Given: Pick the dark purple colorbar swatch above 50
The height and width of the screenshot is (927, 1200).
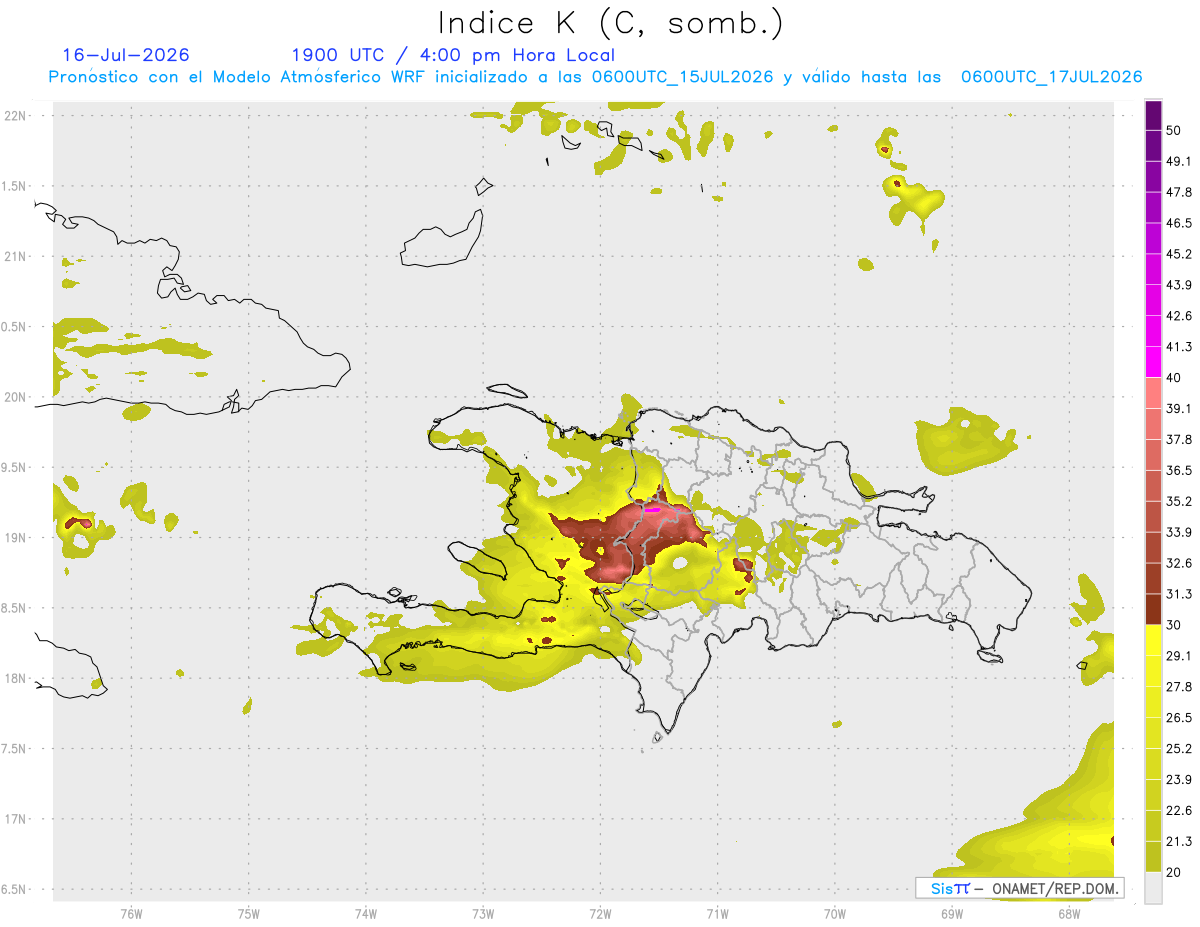Looking at the screenshot, I should coord(1153,116).
